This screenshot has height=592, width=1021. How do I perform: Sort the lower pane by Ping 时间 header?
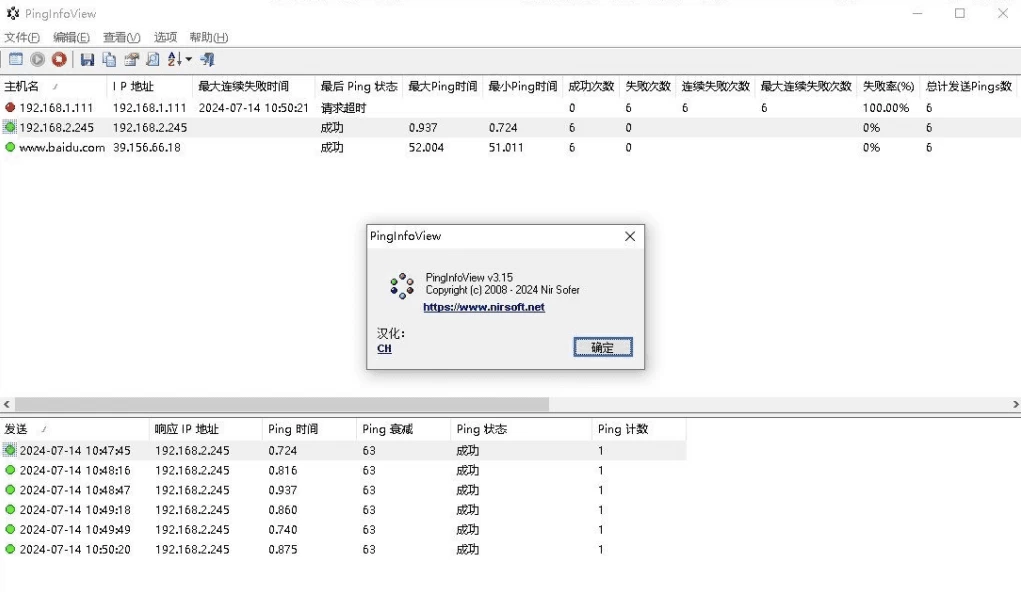click(292, 429)
